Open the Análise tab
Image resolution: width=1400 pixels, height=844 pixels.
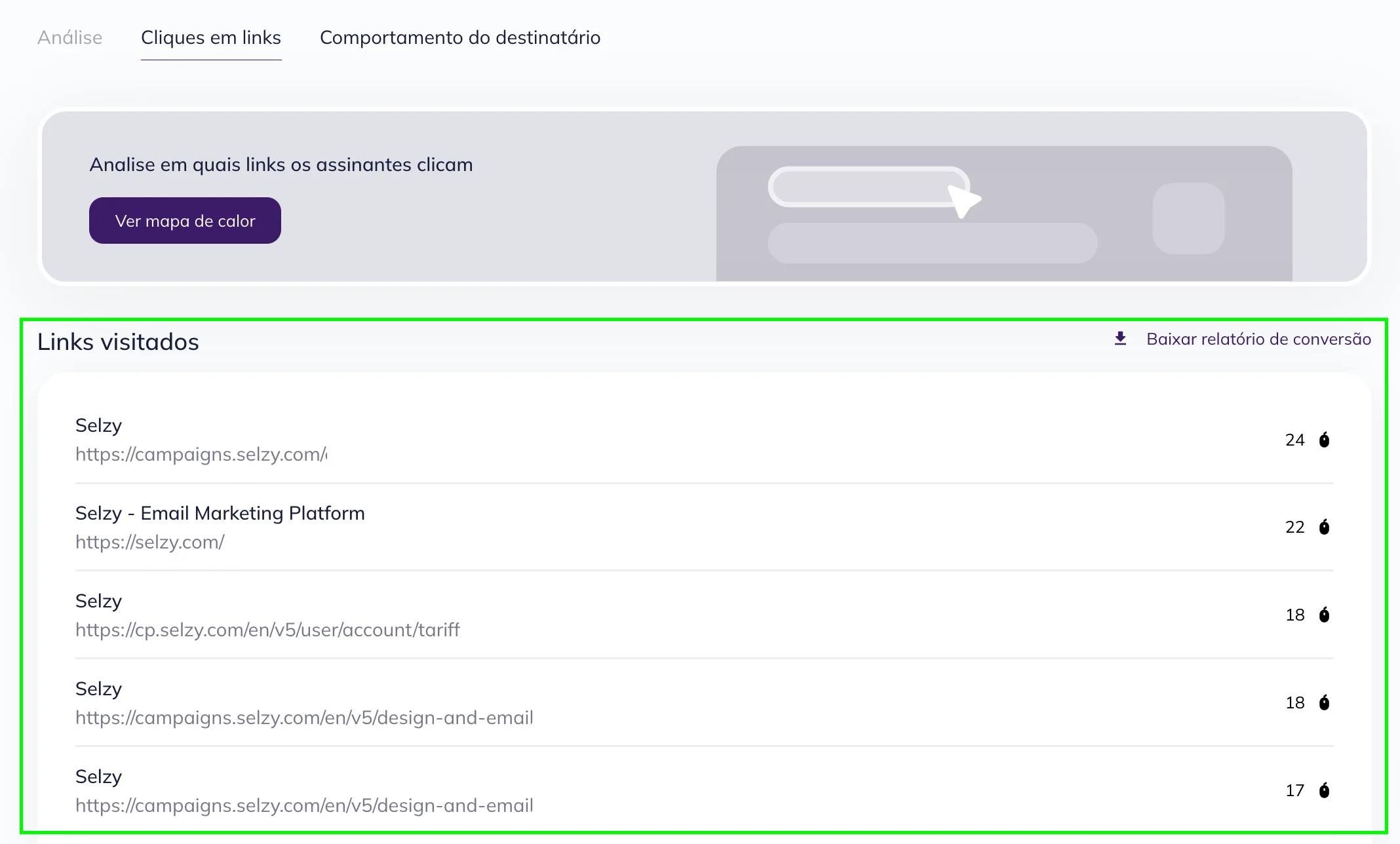[69, 37]
